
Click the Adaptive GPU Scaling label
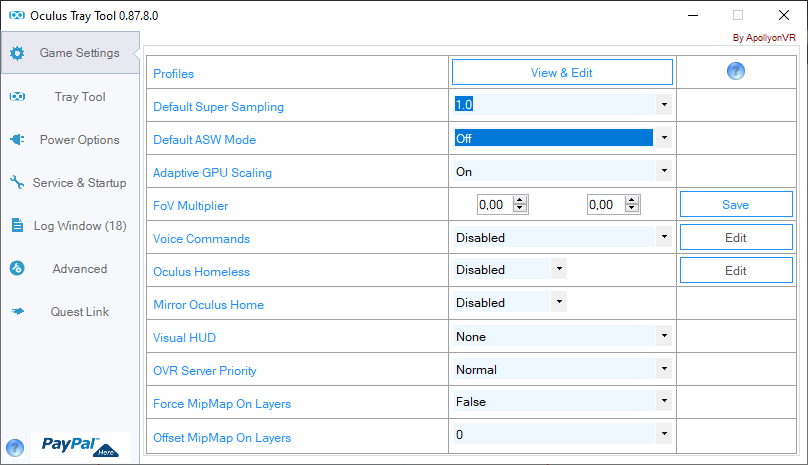(212, 173)
